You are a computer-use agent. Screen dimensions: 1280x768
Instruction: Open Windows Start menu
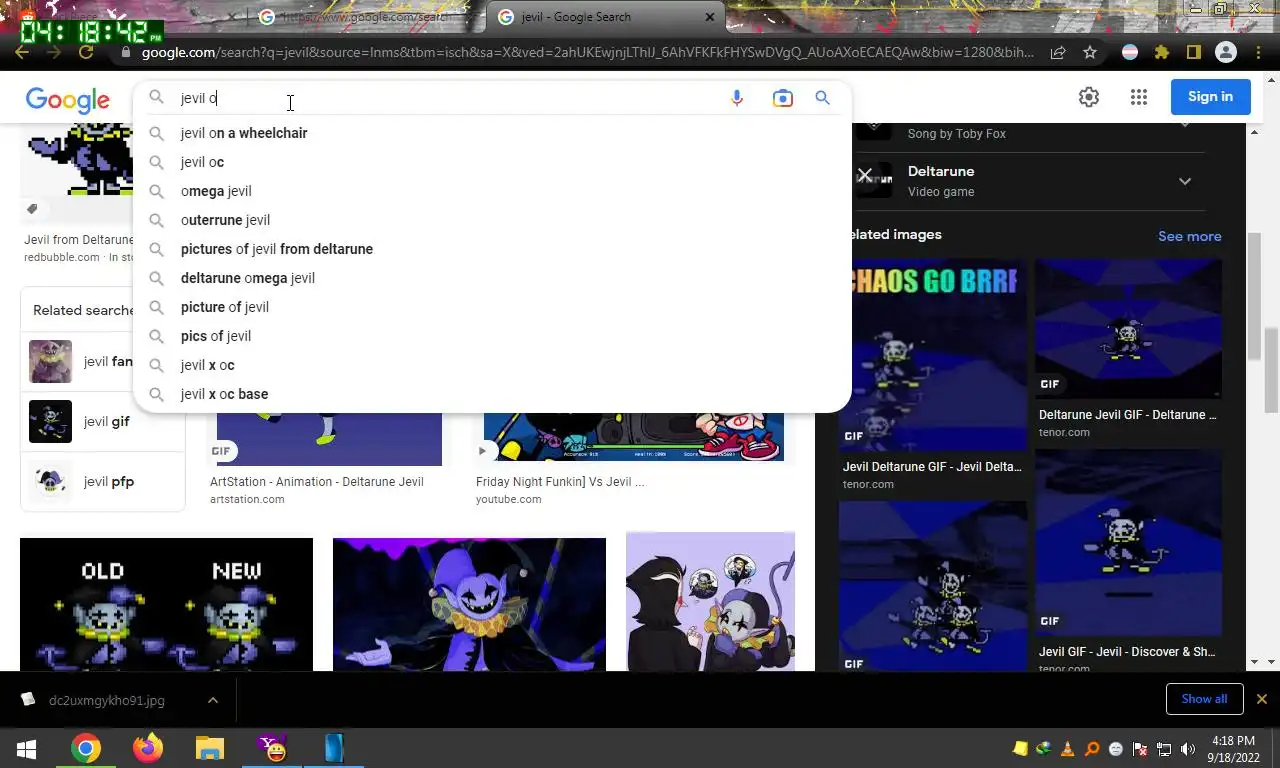coord(27,748)
